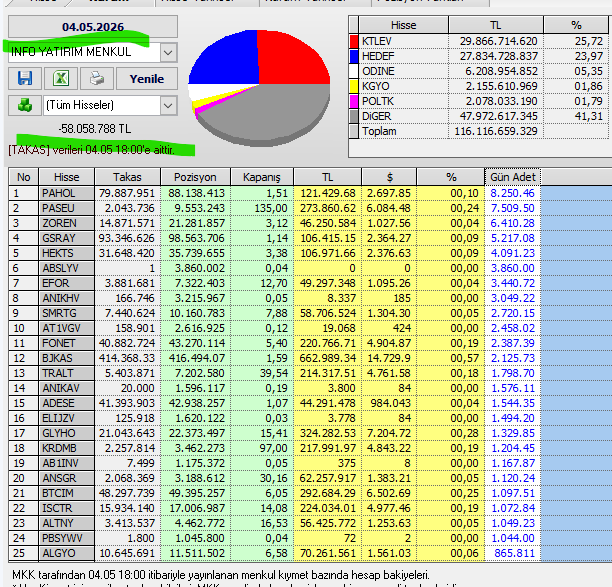Select the PAHOL row cell
Screen dimensions: 612x587
pos(67,193)
